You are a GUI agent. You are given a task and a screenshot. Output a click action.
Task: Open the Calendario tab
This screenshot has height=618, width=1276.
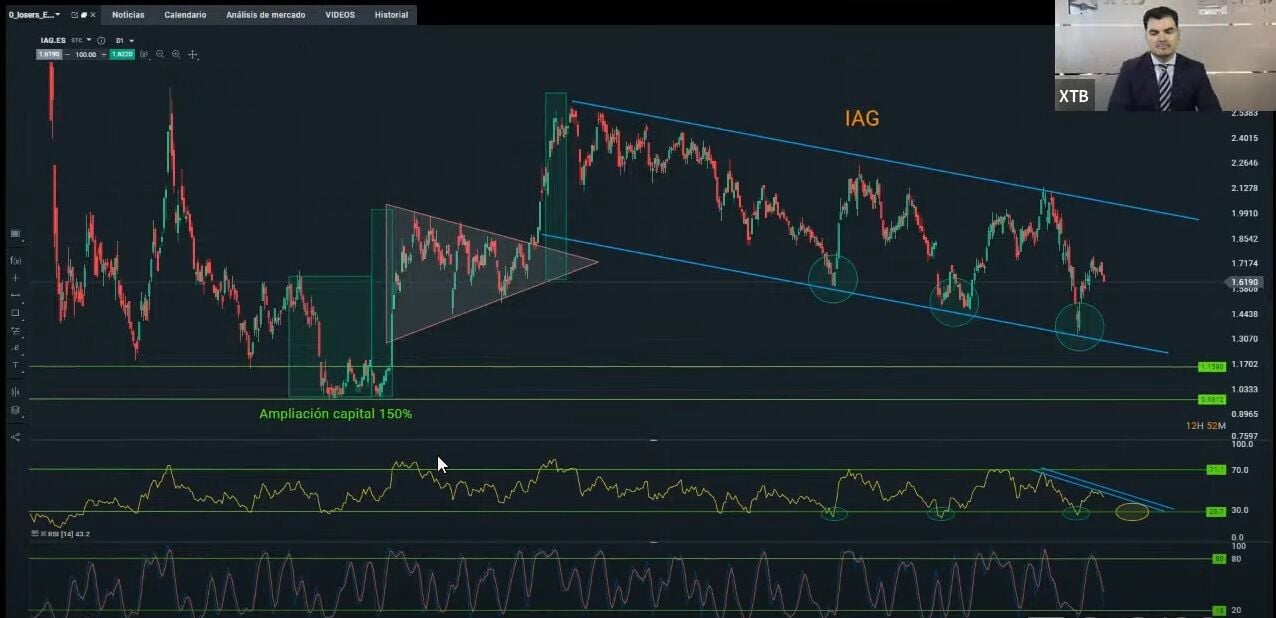click(x=185, y=15)
